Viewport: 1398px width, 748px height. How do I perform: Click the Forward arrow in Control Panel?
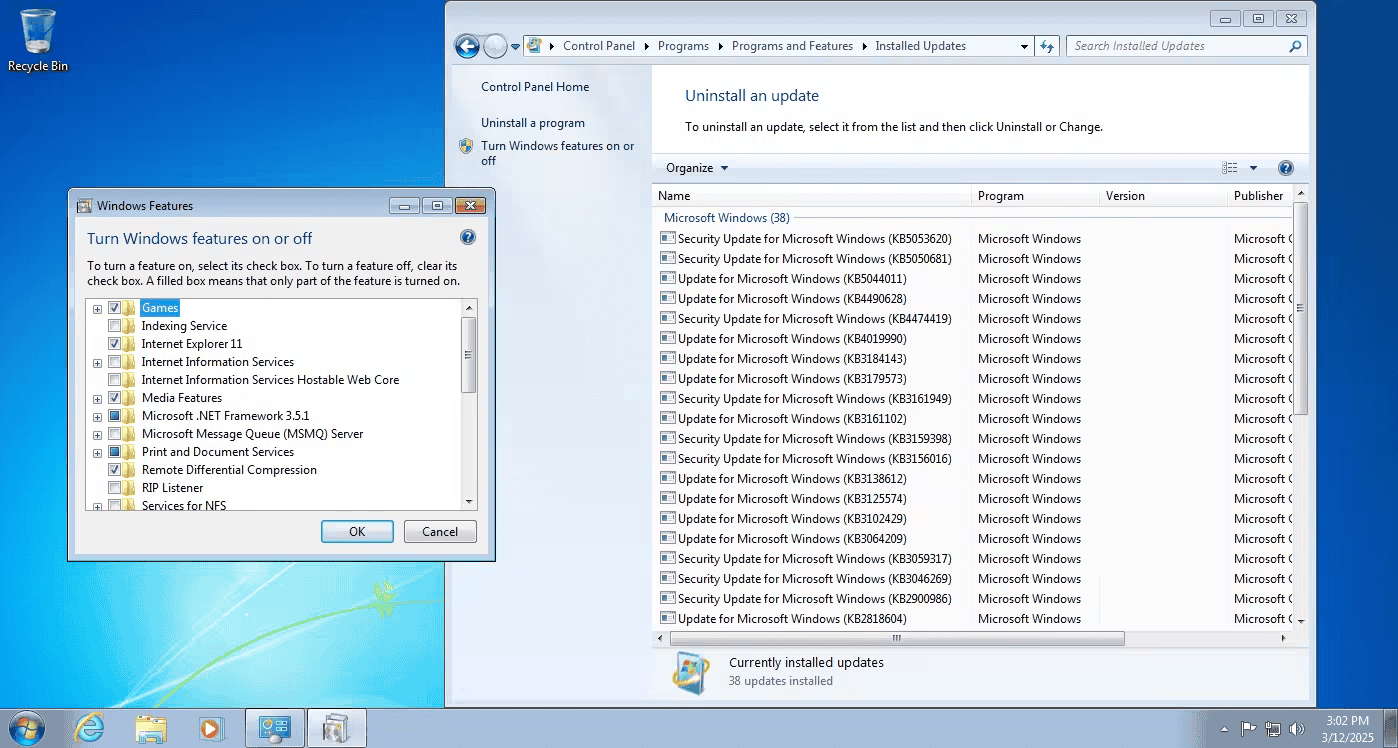(x=495, y=46)
